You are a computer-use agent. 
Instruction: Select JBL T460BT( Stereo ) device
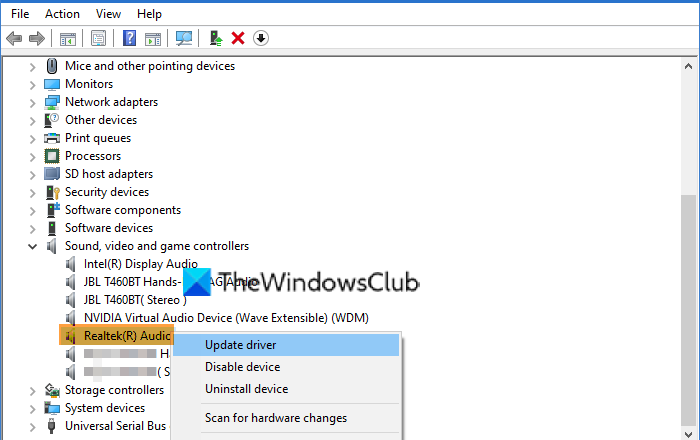click(135, 300)
